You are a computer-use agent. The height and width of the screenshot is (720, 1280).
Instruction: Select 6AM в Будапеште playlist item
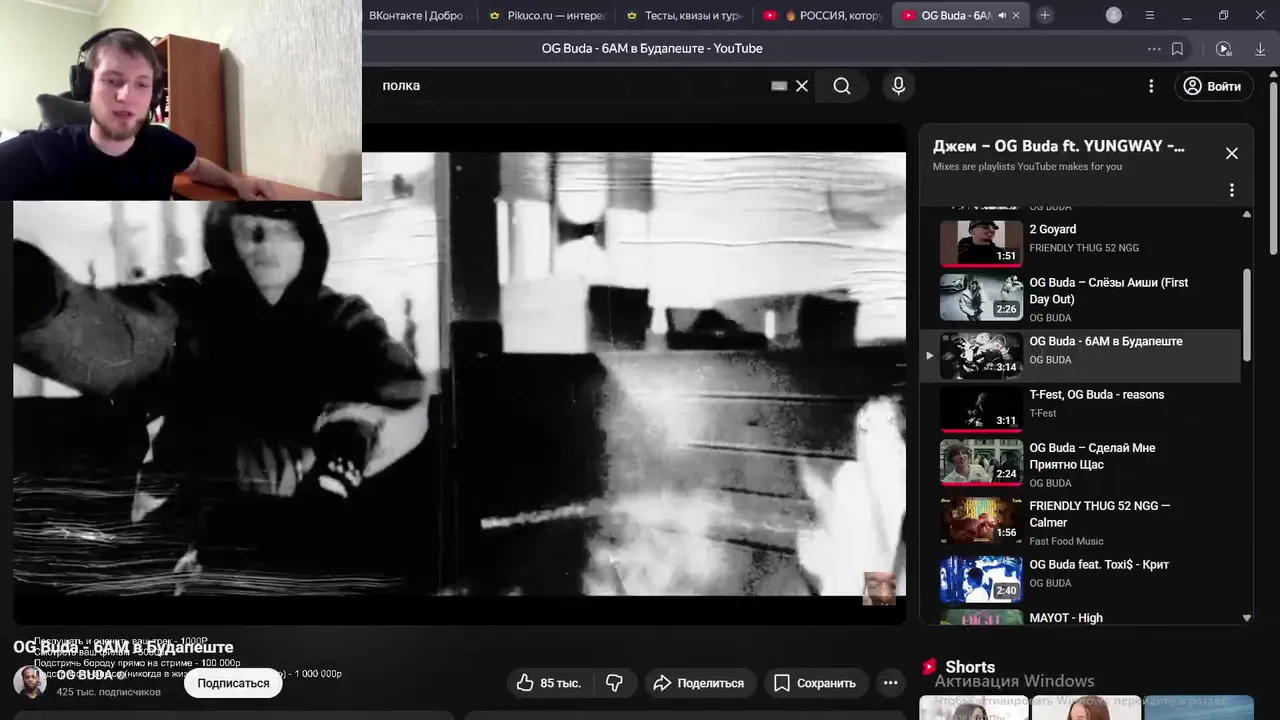pyautogui.click(x=1080, y=355)
